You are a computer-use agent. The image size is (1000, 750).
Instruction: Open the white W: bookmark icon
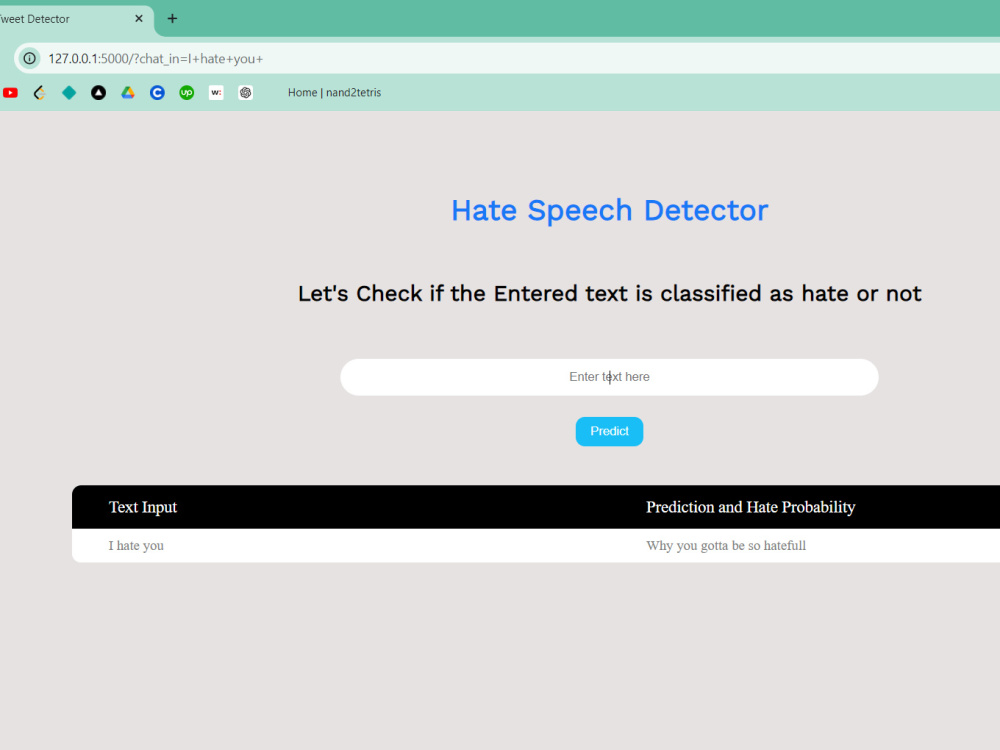click(x=216, y=92)
